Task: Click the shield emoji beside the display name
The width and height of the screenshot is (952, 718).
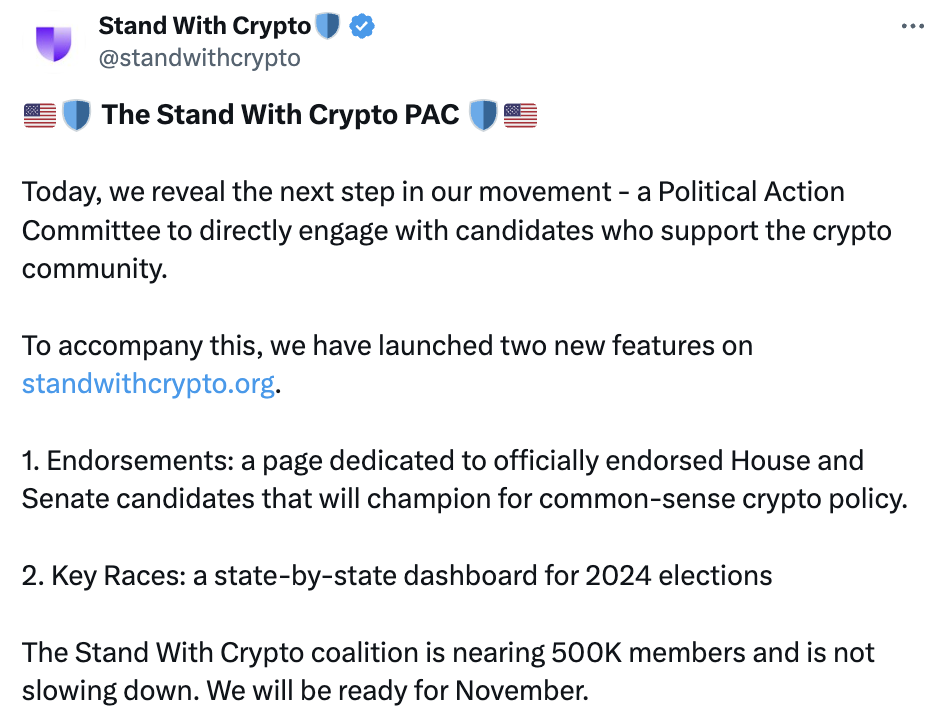Action: click(328, 27)
